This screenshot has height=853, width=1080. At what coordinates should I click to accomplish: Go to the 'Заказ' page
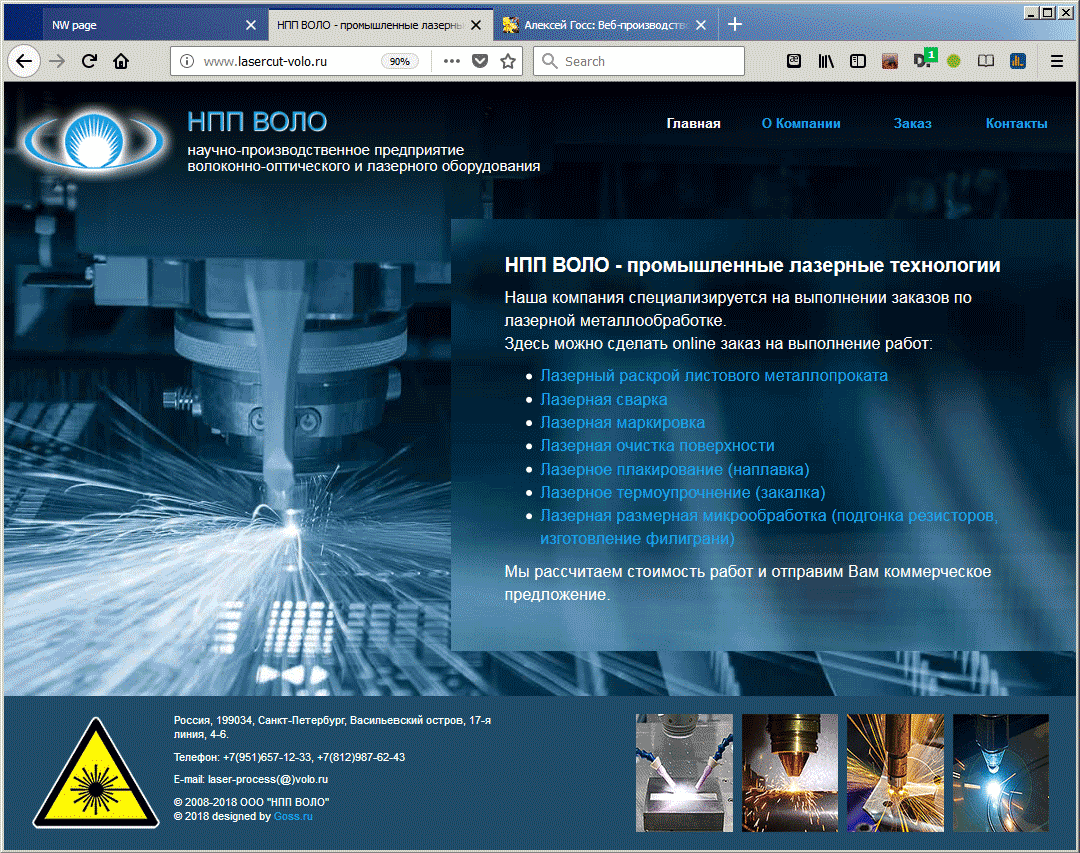tap(913, 124)
